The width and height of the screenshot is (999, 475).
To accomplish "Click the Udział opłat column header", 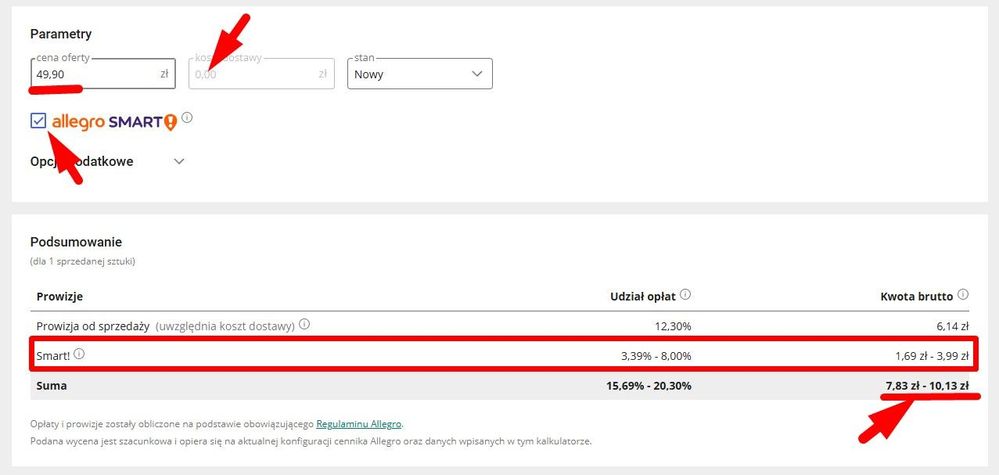I will pos(643,296).
